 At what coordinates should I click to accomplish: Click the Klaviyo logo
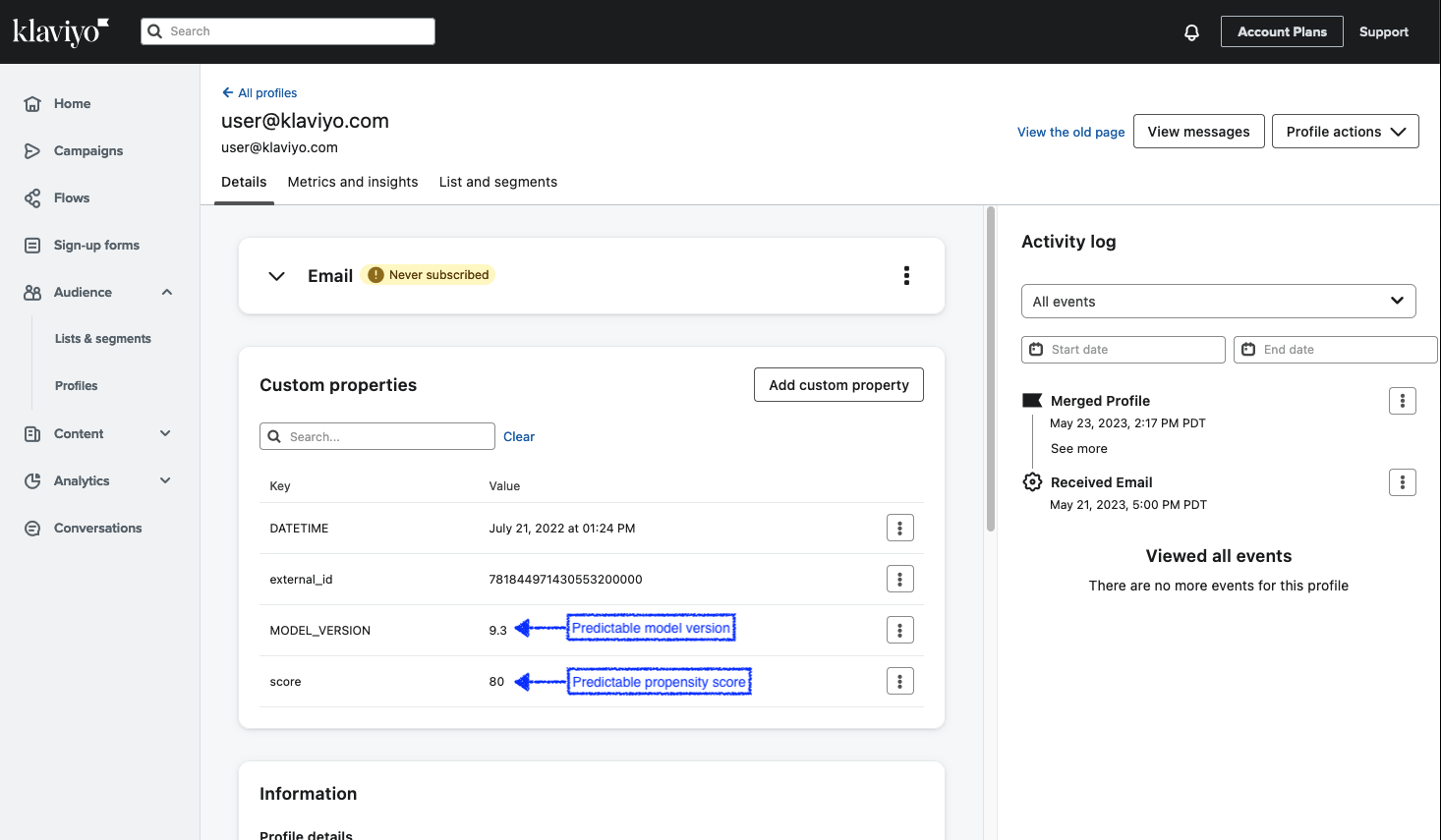(x=60, y=31)
